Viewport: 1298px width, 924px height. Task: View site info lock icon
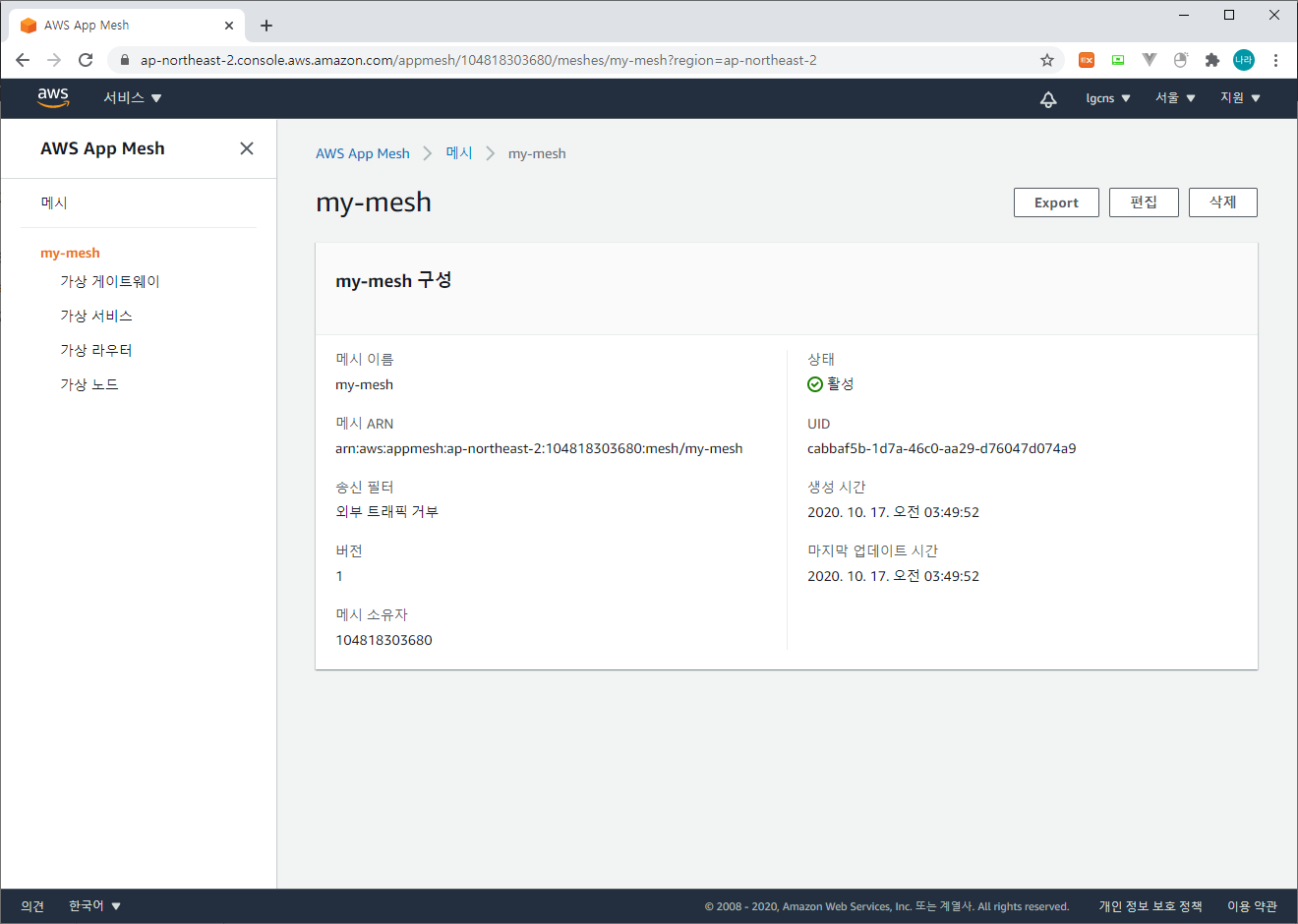pos(124,60)
